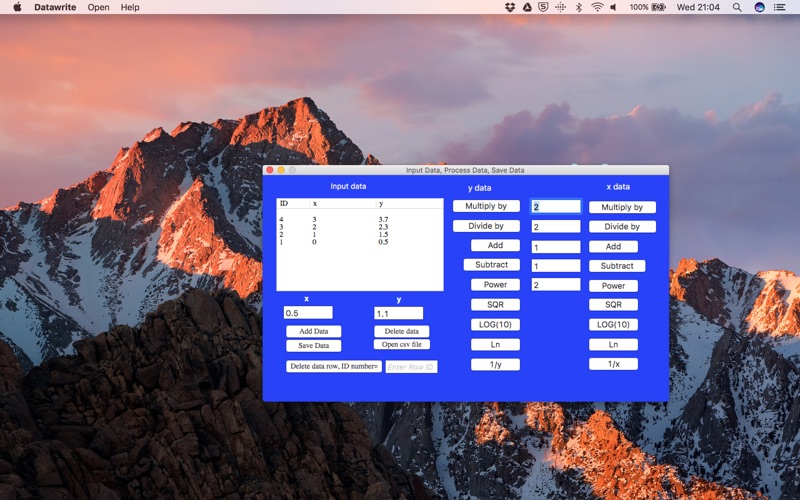
Task: Open Spotlight search in menu bar
Action: point(736,7)
